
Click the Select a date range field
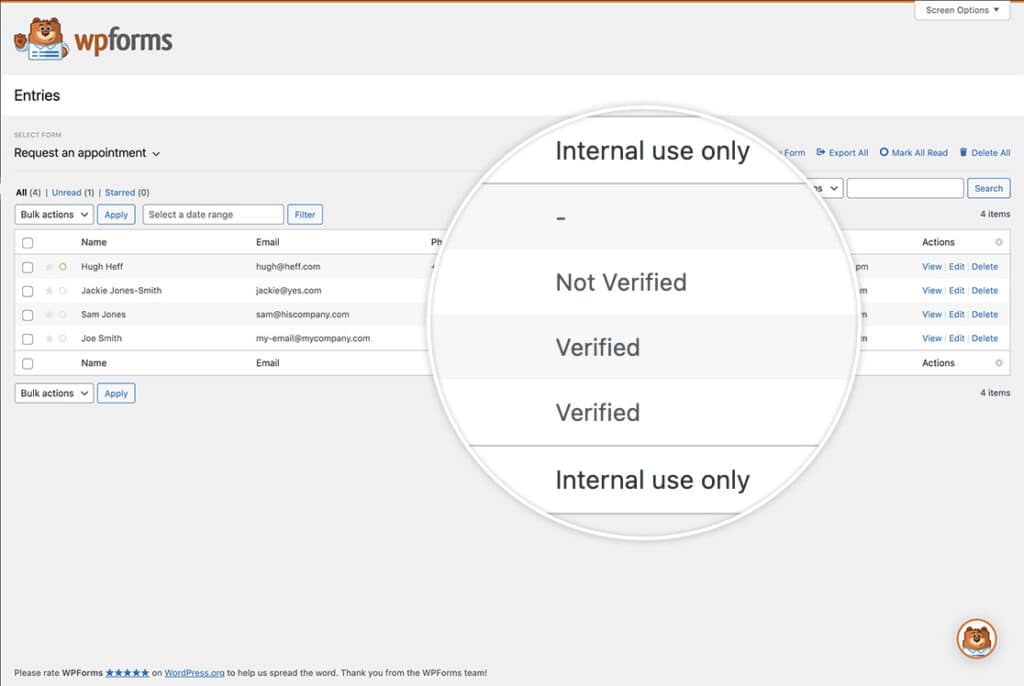pos(211,214)
